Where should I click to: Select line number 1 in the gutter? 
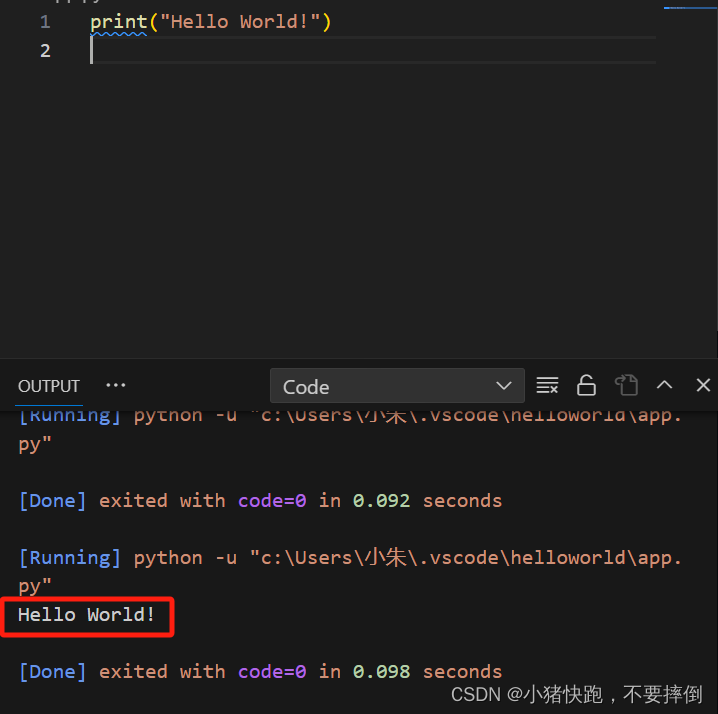point(45,22)
